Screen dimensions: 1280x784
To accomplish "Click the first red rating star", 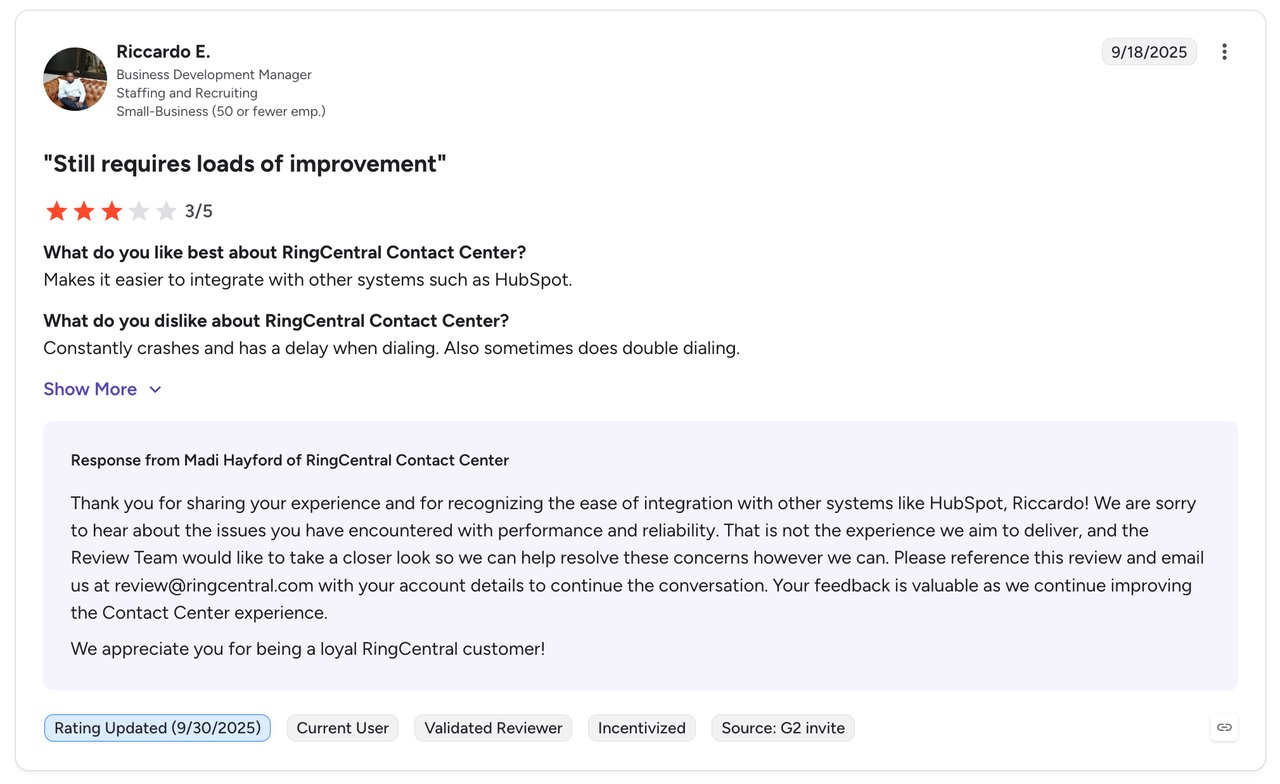I will click(56, 211).
